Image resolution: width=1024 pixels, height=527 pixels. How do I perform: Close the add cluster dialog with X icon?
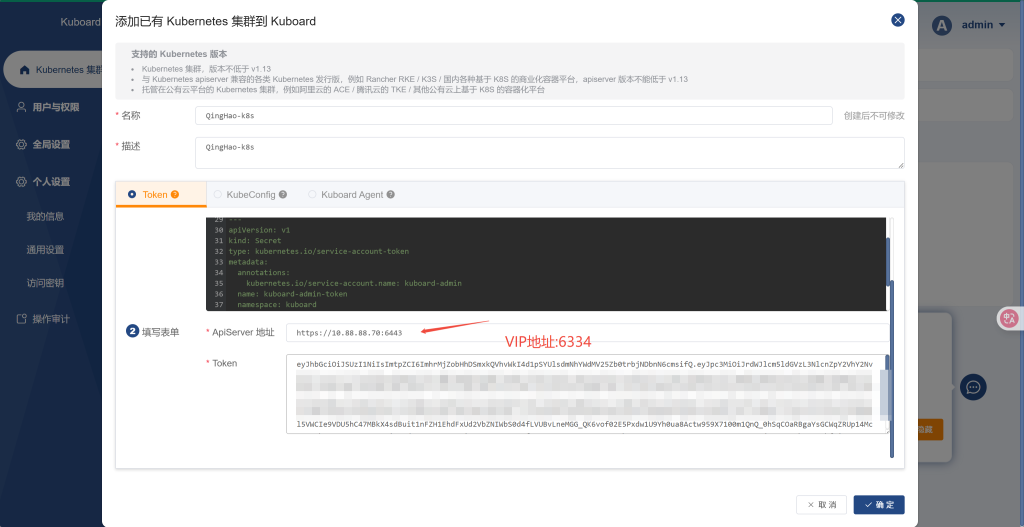tap(897, 20)
